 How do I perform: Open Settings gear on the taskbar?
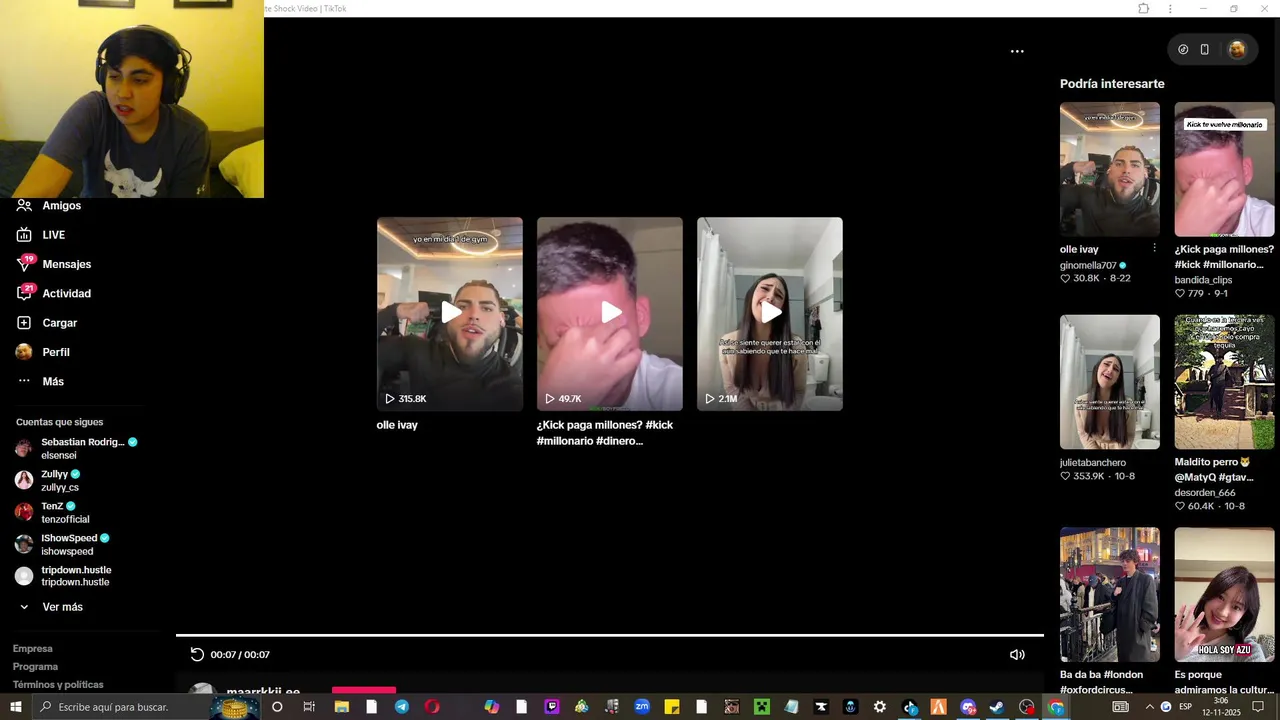[880, 707]
